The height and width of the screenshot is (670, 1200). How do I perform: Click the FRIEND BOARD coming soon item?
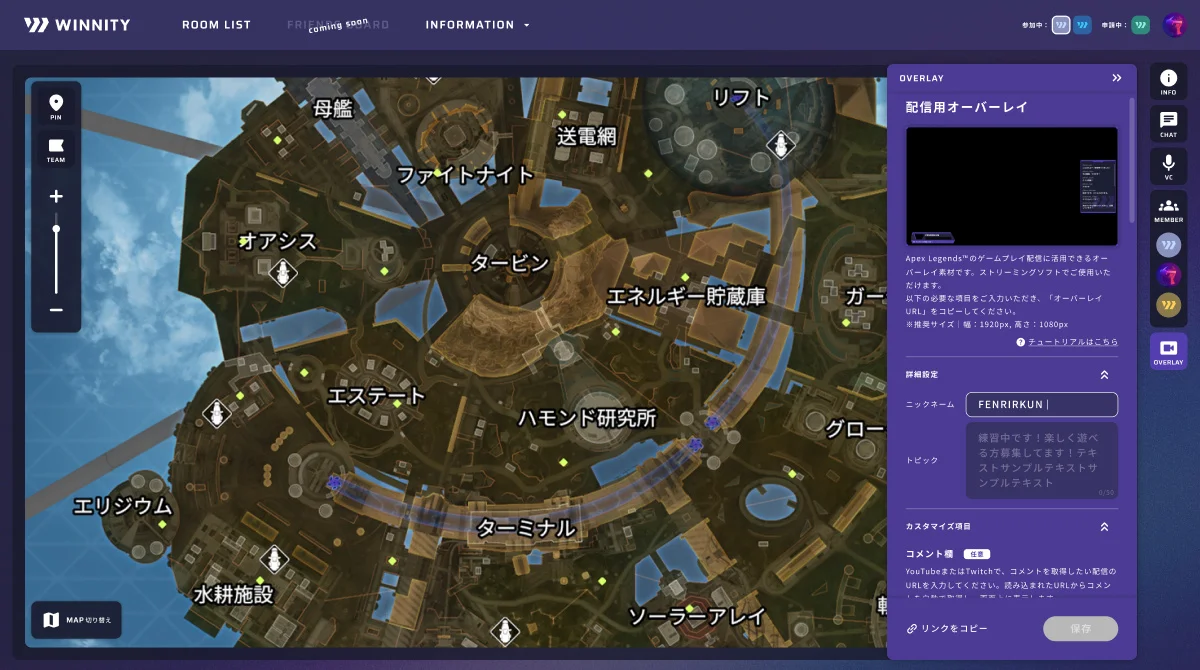pos(338,25)
